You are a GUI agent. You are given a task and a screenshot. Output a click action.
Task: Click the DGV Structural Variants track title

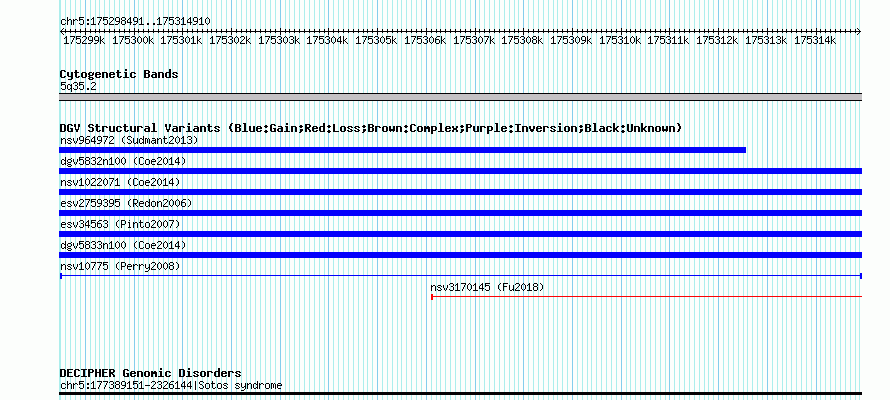pos(371,128)
